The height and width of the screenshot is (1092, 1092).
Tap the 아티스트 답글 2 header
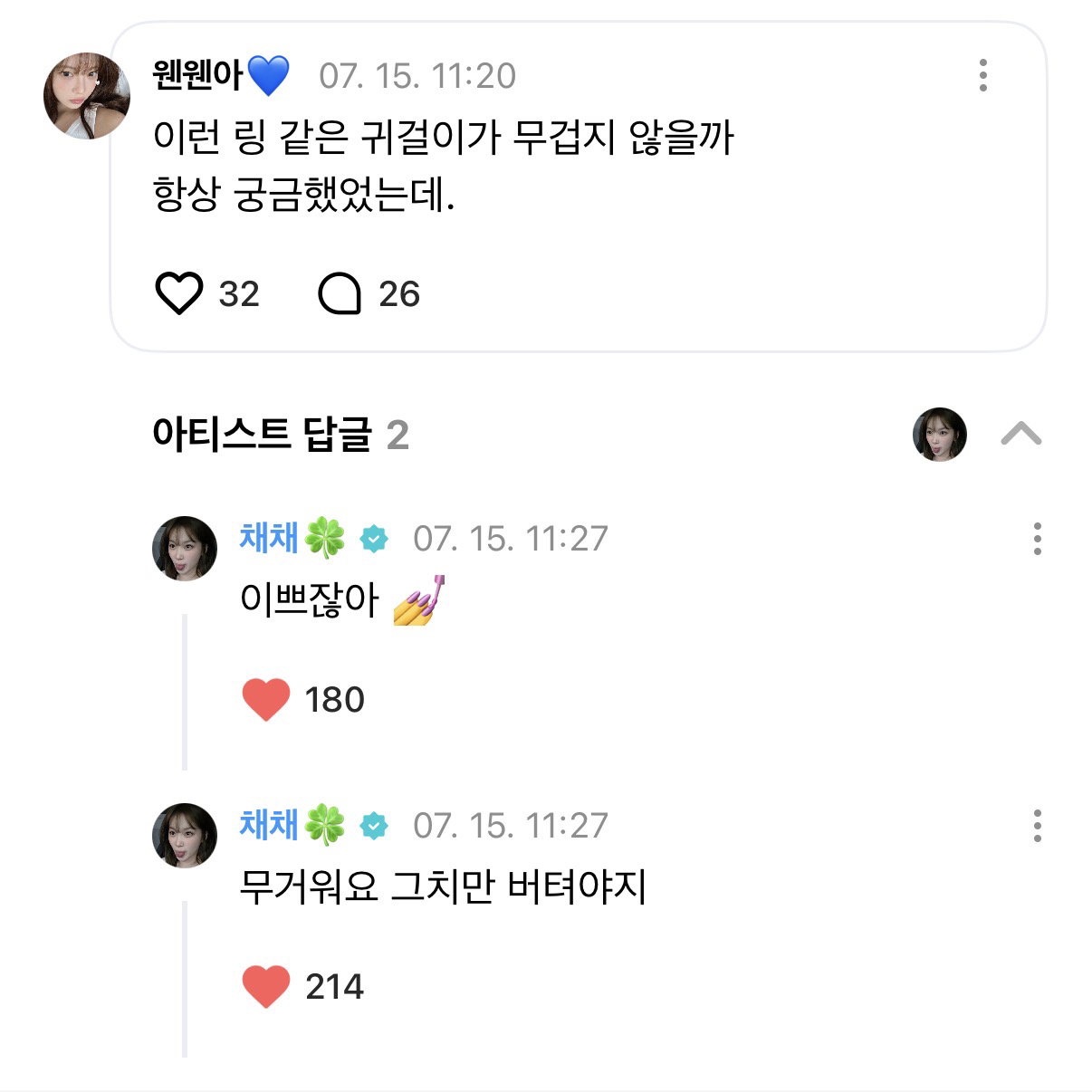tap(281, 435)
